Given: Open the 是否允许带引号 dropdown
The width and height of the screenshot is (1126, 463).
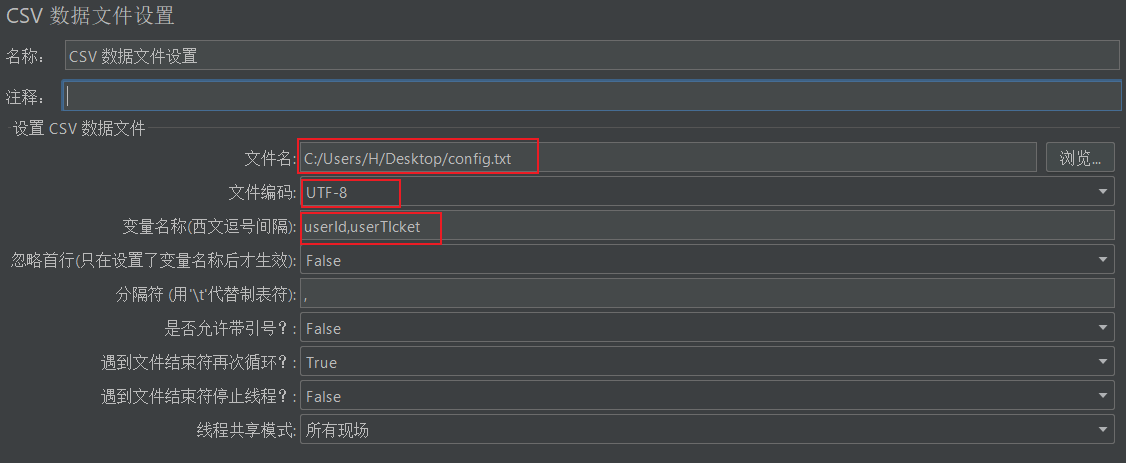Looking at the screenshot, I should point(1103,328).
